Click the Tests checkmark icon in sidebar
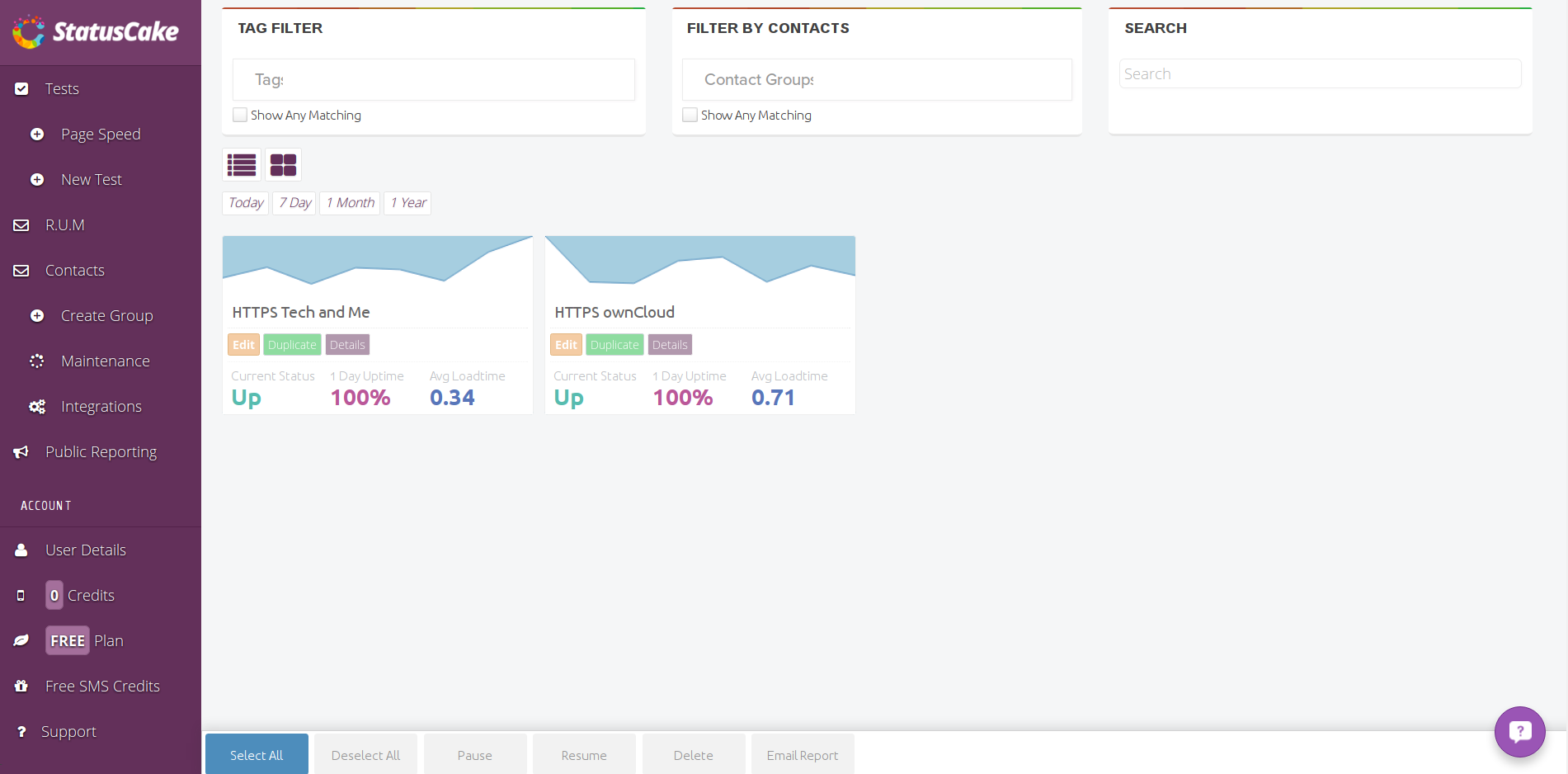This screenshot has height=774, width=1568. (x=21, y=88)
